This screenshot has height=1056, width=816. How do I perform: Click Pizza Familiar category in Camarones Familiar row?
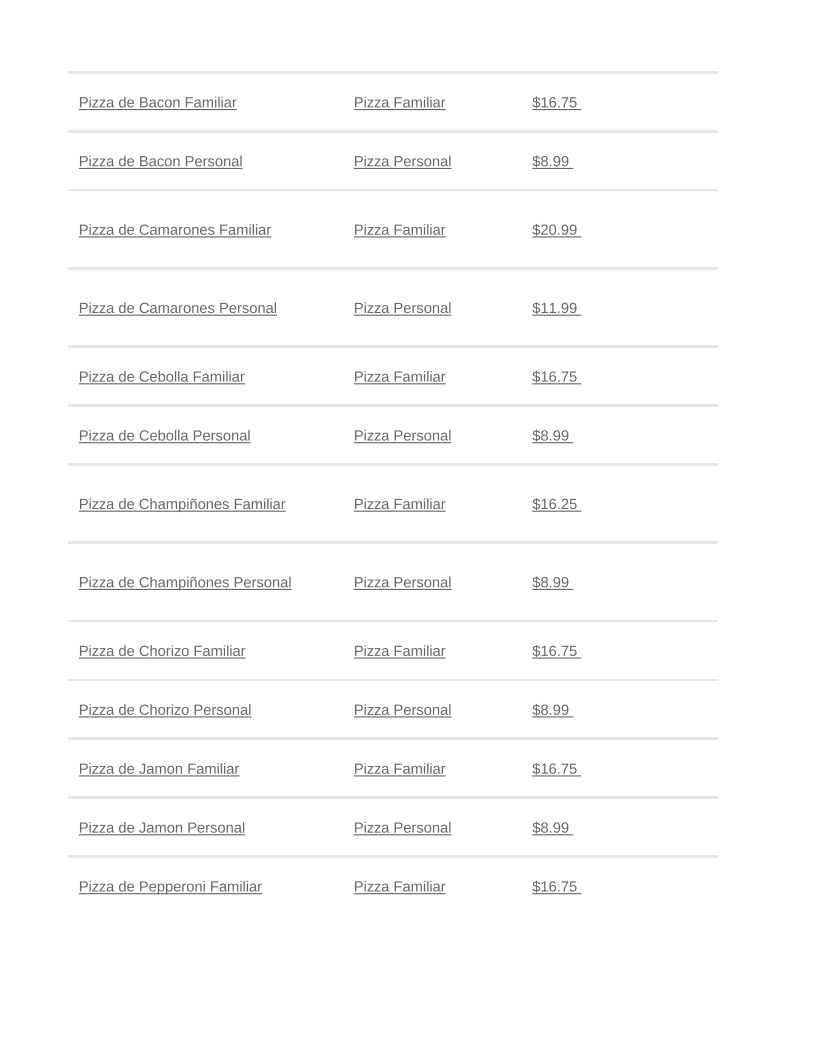coord(399,230)
